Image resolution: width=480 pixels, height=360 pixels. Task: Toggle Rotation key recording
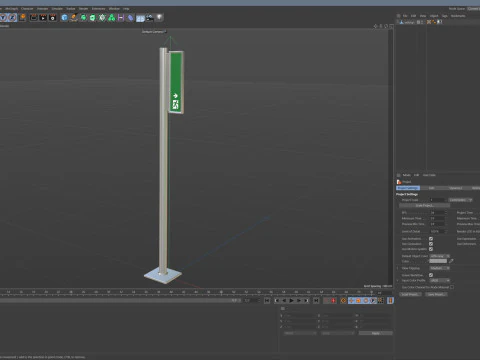click(x=366, y=301)
